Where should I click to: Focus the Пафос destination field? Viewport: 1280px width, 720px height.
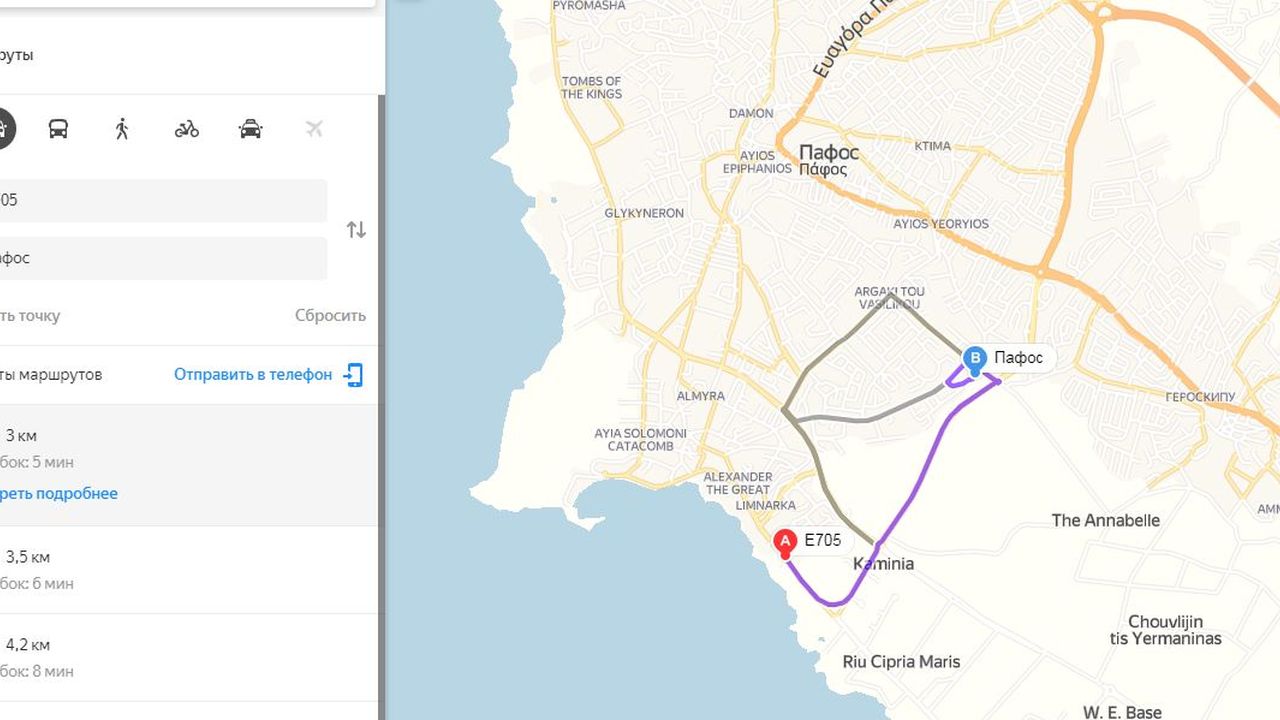160,258
